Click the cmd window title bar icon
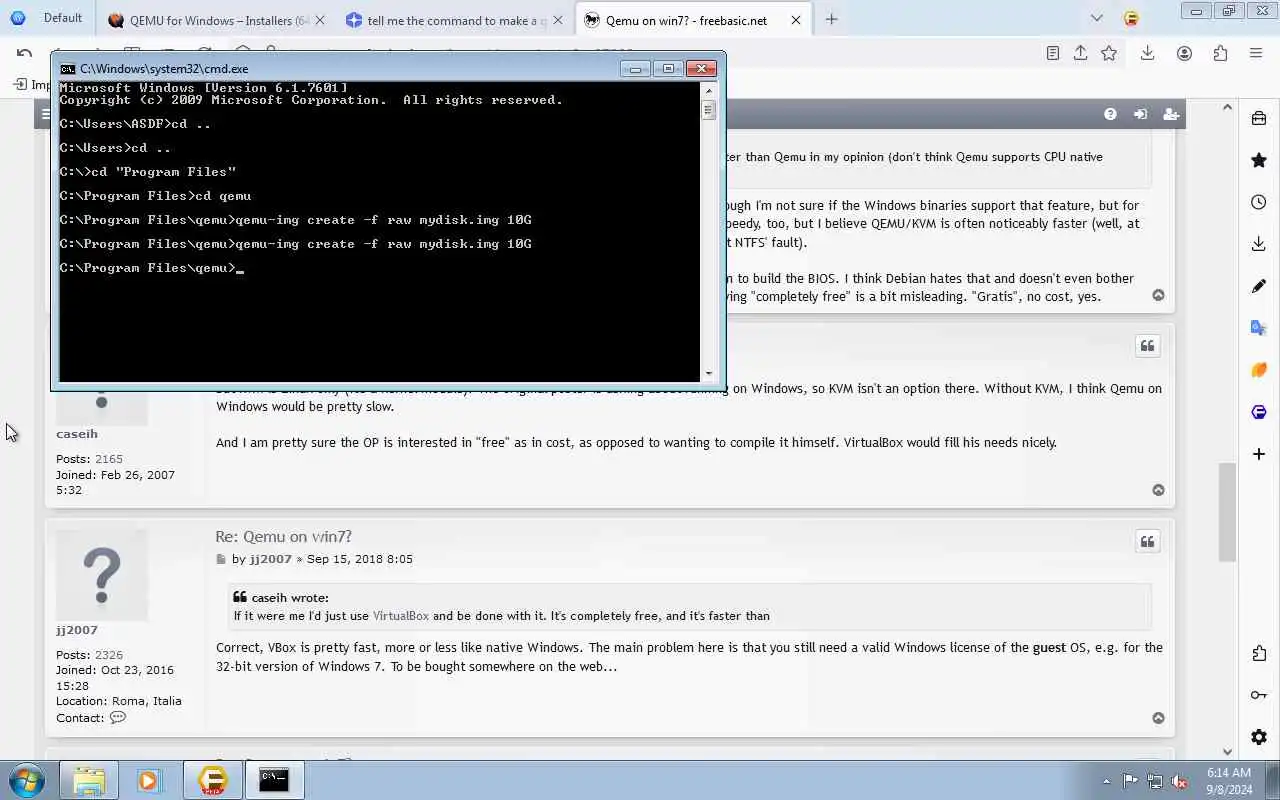Image resolution: width=1280 pixels, height=800 pixels. (68, 68)
